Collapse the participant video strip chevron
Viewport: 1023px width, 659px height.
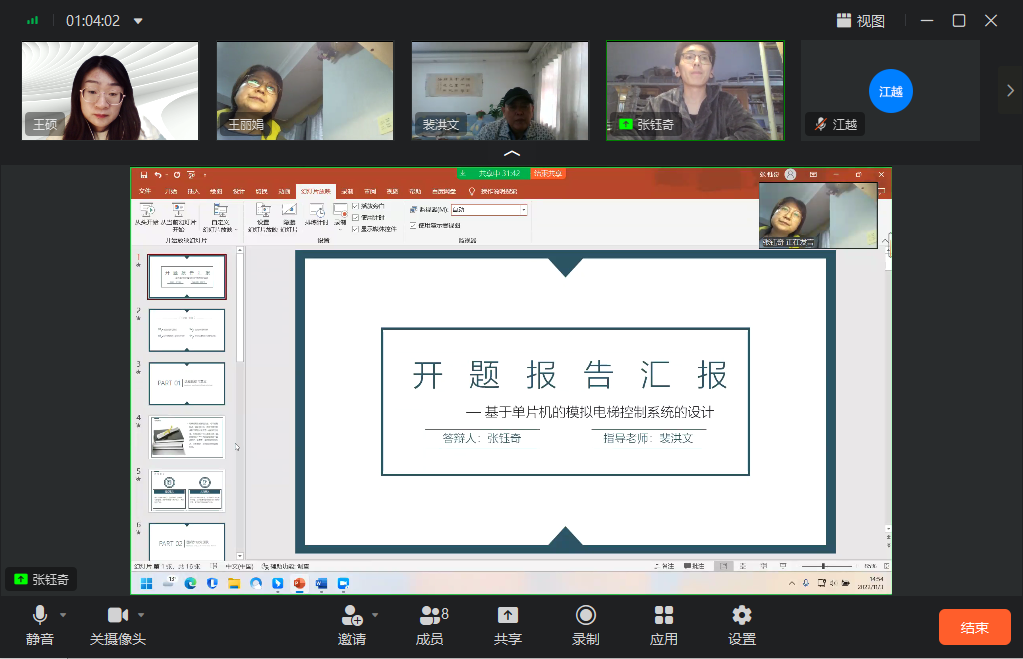pyautogui.click(x=511, y=153)
